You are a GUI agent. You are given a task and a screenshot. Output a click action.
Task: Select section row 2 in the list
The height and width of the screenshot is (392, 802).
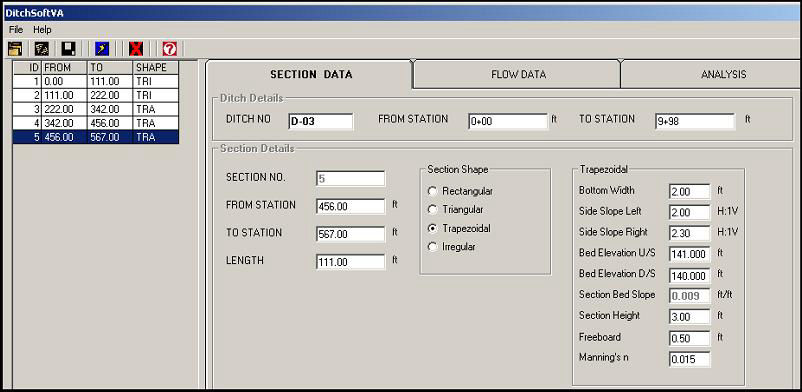point(96,95)
